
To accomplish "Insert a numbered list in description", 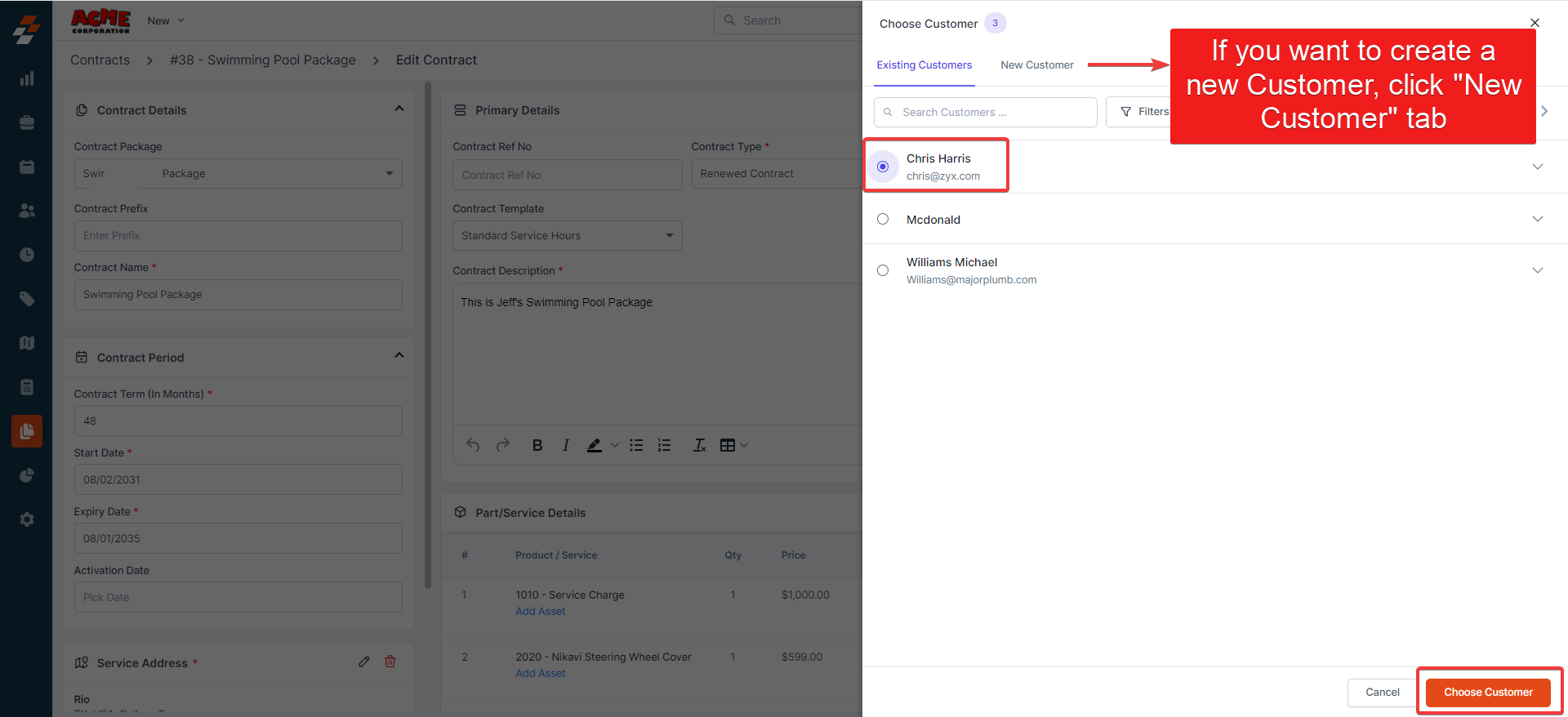I will click(x=664, y=445).
